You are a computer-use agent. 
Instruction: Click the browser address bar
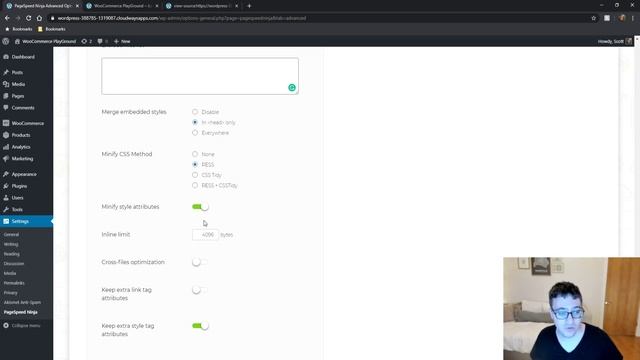pos(318,18)
